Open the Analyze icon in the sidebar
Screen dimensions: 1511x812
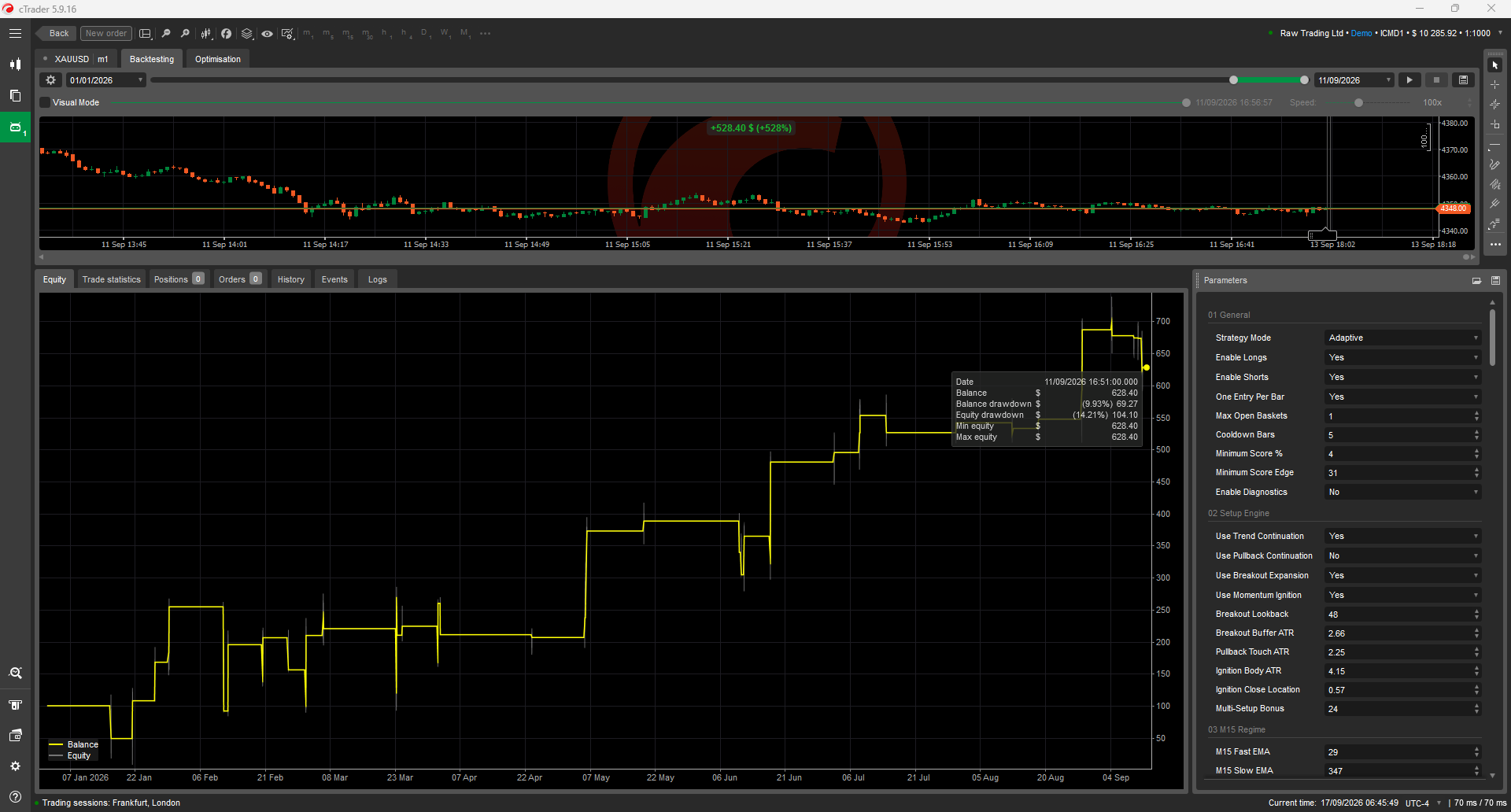pyautogui.click(x=15, y=674)
